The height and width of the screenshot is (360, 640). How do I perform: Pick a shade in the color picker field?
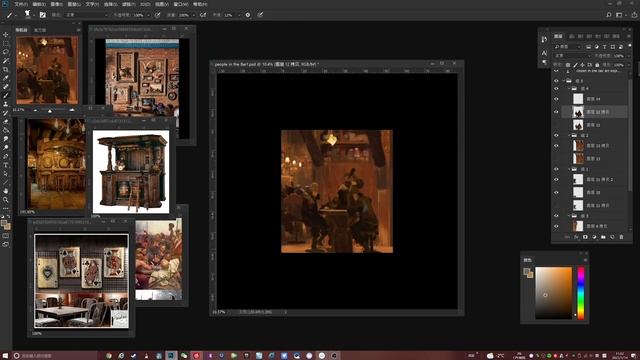(x=553, y=293)
